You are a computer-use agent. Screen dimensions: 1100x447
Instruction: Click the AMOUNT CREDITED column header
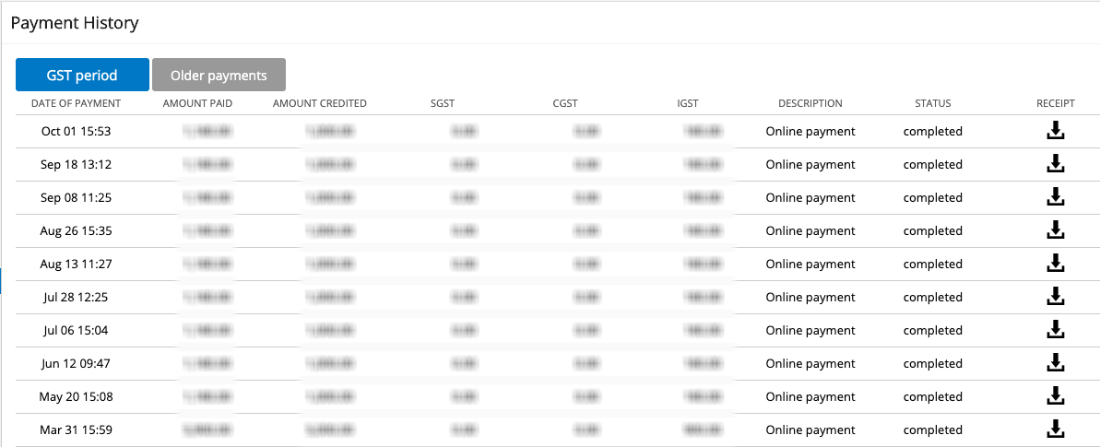(x=320, y=103)
